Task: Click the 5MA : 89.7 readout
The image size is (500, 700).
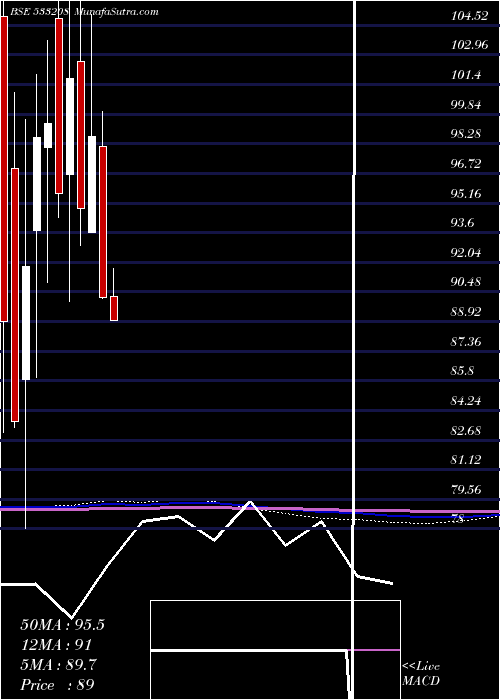Action: point(58,665)
